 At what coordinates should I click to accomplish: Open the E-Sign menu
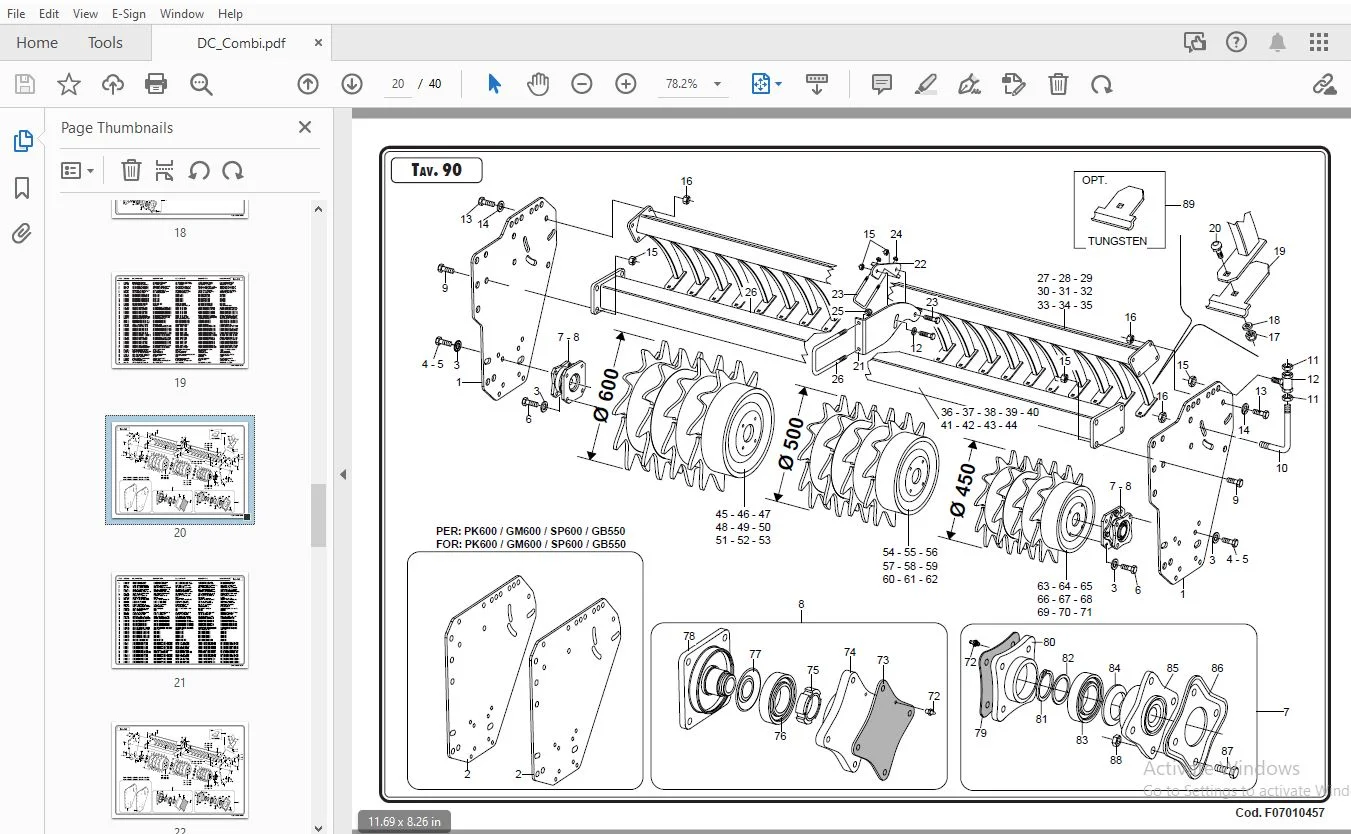(129, 13)
